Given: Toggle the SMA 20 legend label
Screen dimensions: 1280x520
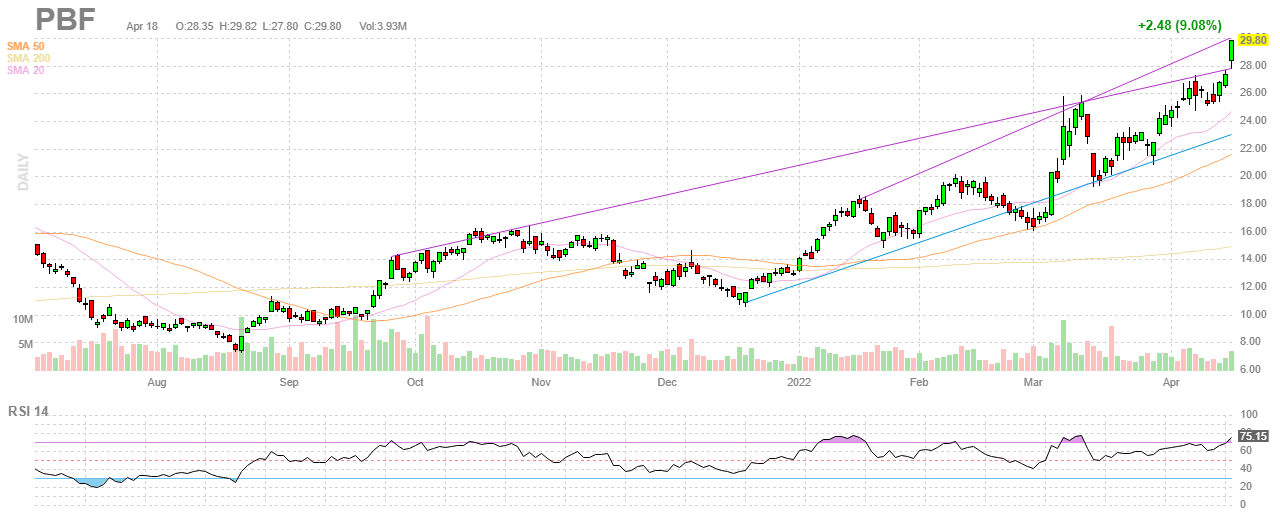Looking at the screenshot, I should 26,70.
